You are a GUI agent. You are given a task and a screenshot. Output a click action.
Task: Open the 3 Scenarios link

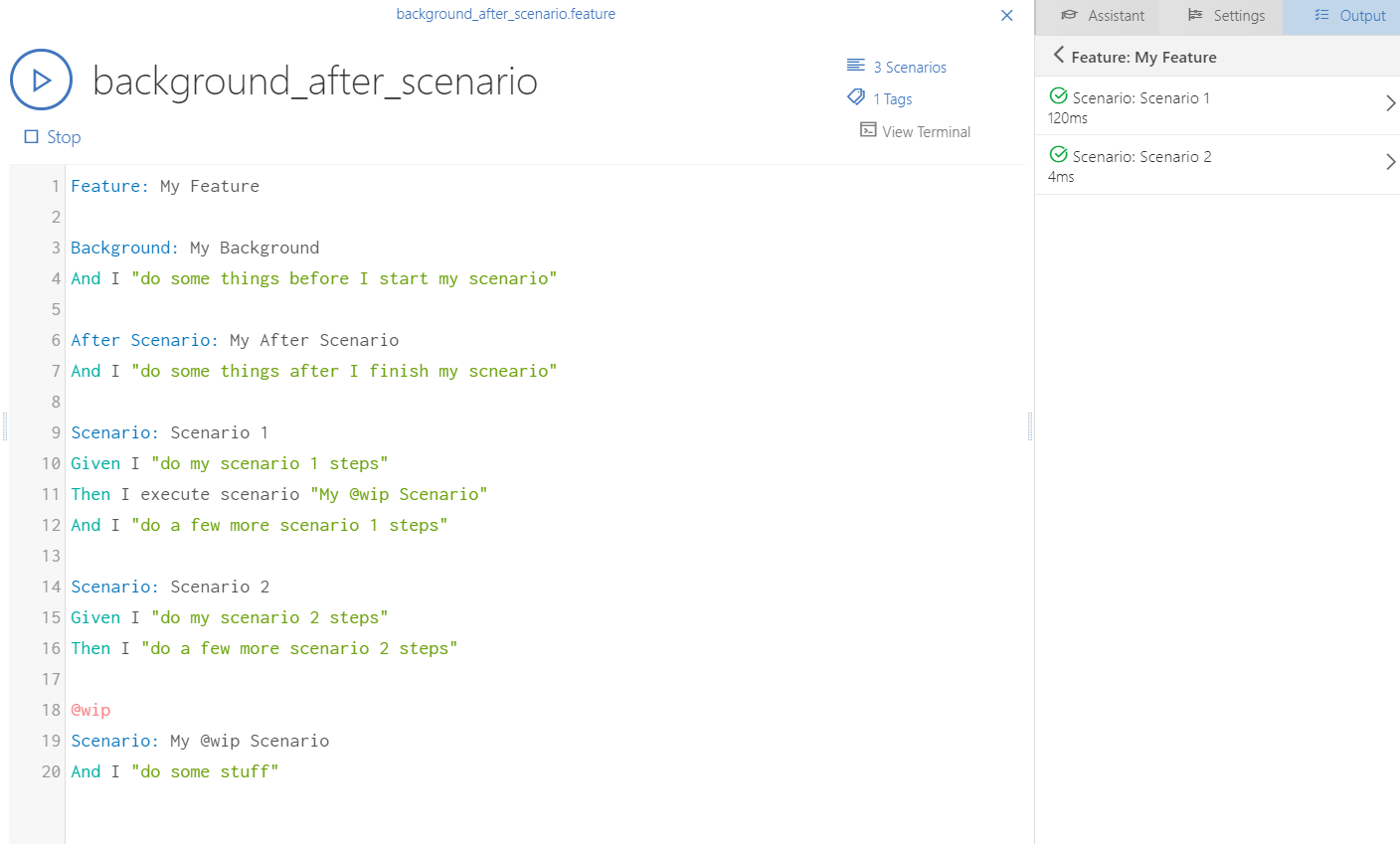point(910,67)
